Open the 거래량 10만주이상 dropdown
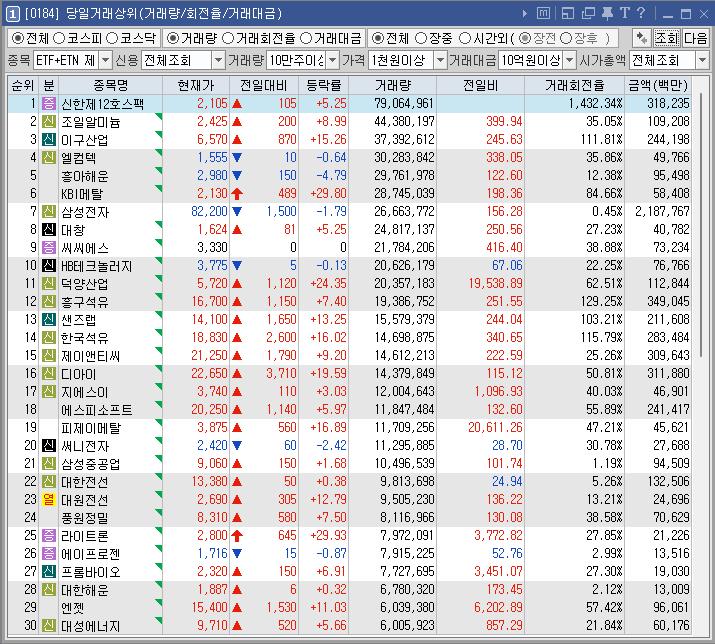Image resolution: width=715 pixels, height=644 pixels. click(x=333, y=60)
